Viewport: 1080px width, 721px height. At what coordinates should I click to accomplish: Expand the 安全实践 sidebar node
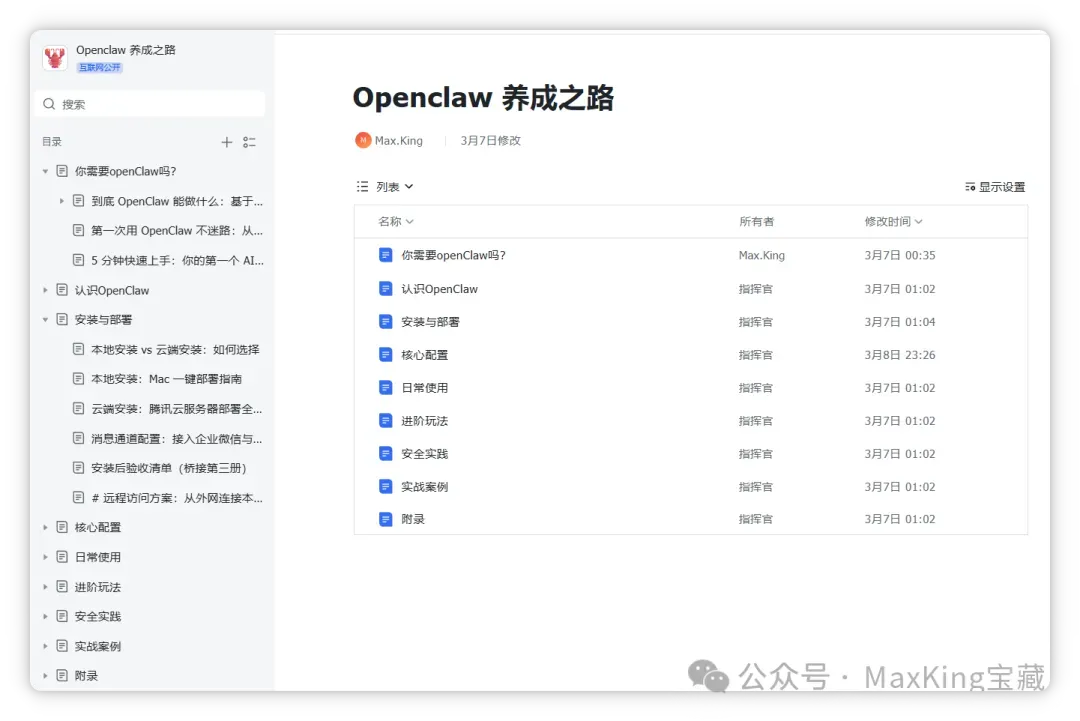coord(45,616)
